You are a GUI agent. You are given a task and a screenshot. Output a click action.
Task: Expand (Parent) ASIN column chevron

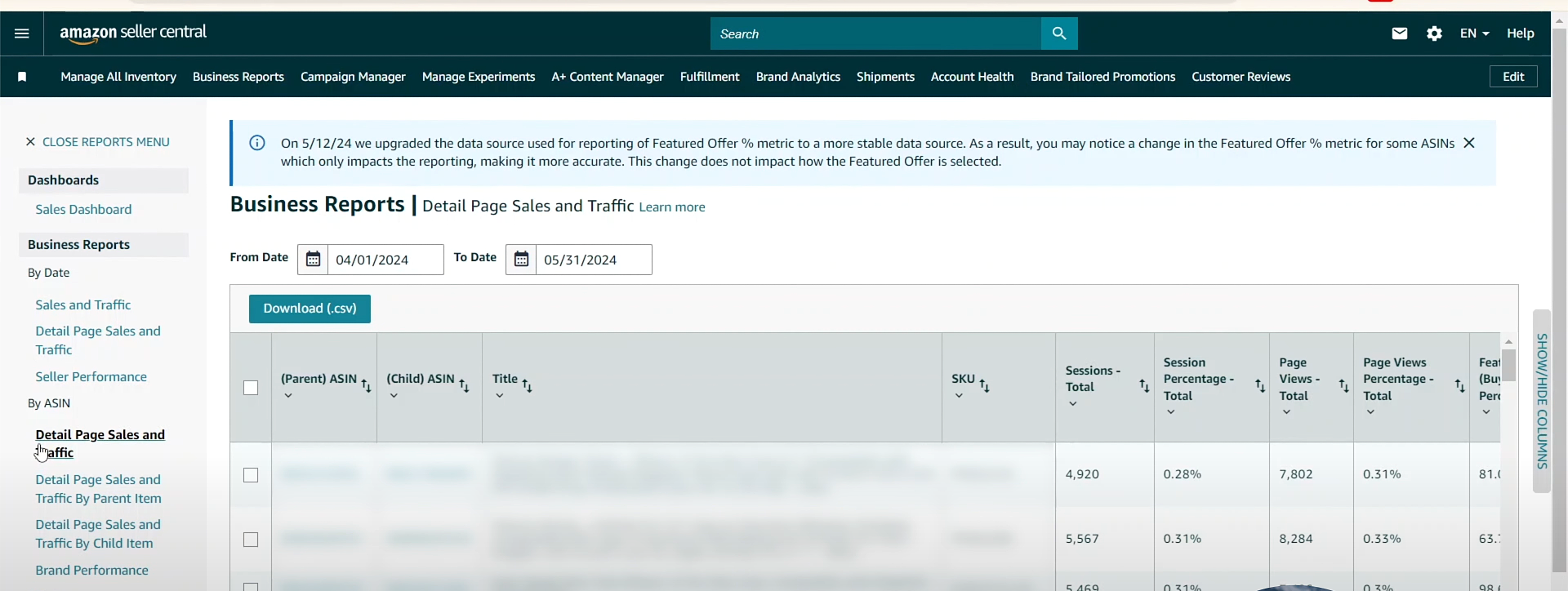click(288, 396)
